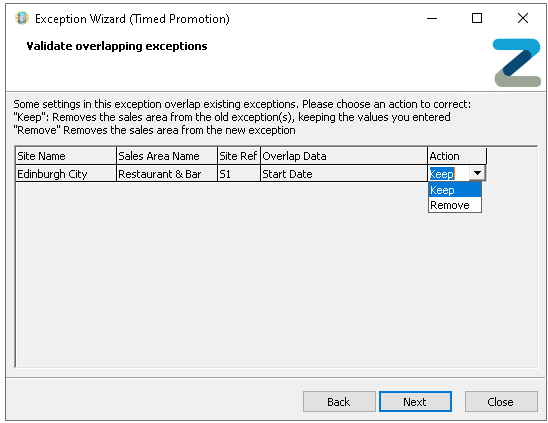Maximize the Exception Wizard window
The height and width of the screenshot is (423, 548).
[477, 18]
